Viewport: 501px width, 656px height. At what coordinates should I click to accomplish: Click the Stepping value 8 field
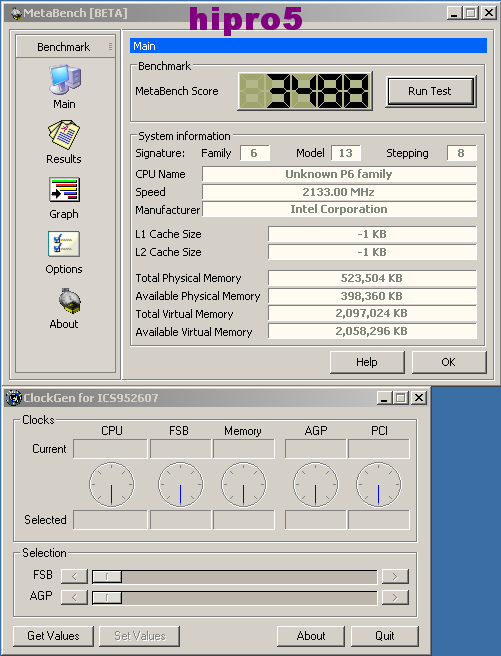pyautogui.click(x=462, y=153)
